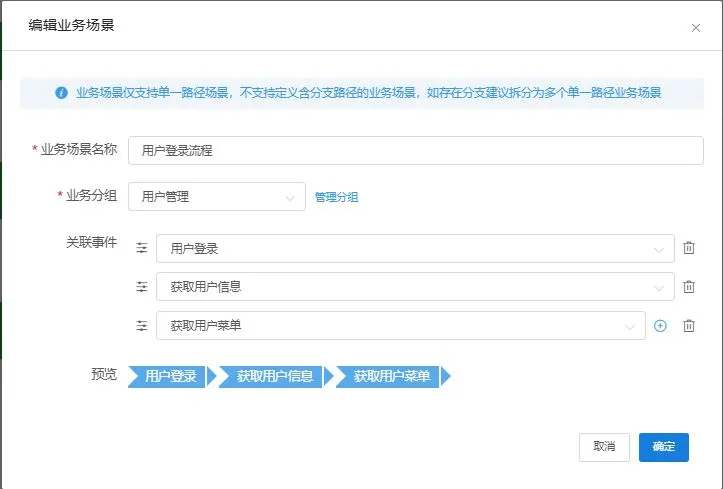Click the blue info icon in the notice banner
Viewport: 723px width, 489px height.
pos(61,93)
